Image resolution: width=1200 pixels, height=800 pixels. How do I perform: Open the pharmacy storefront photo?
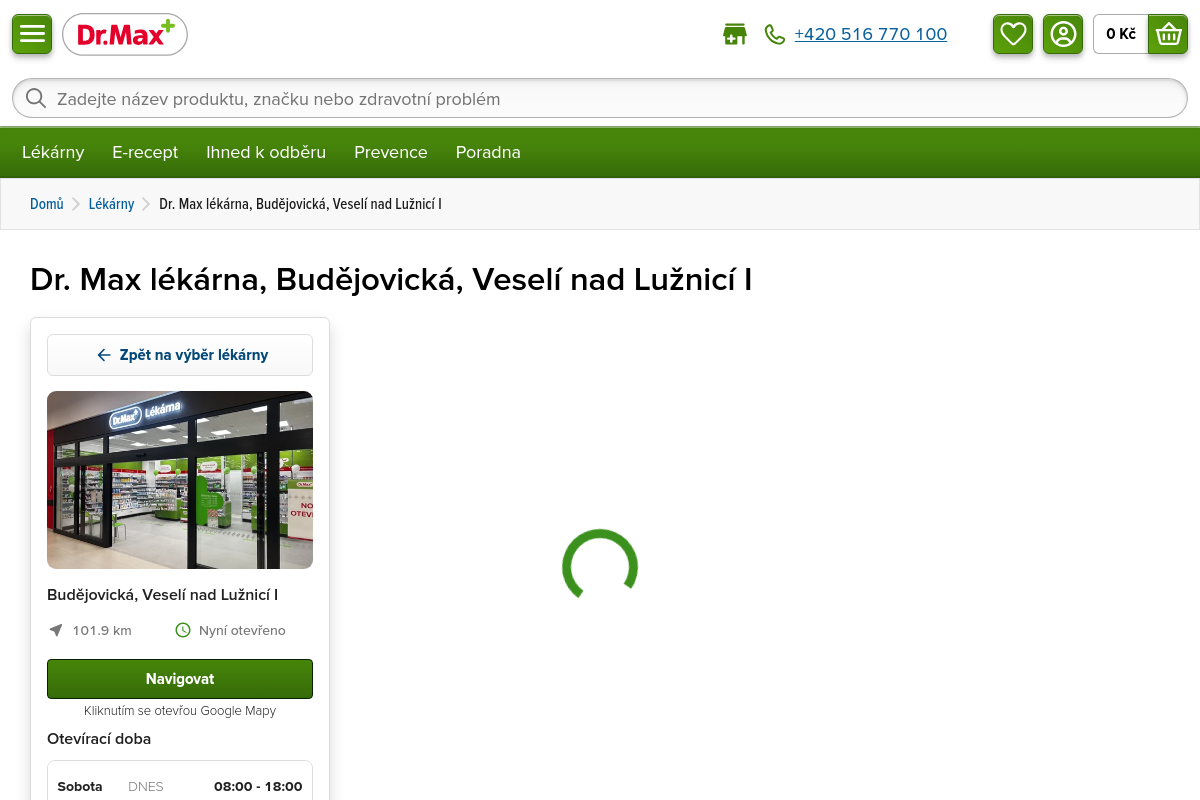click(x=180, y=480)
